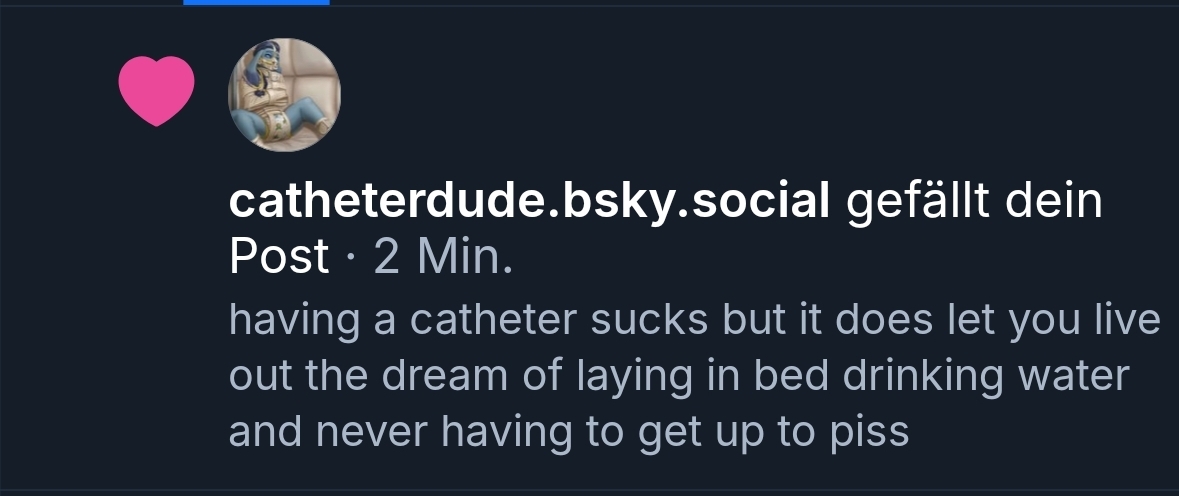Click the bold username in the notification
1179x496 pixels.
click(x=529, y=202)
